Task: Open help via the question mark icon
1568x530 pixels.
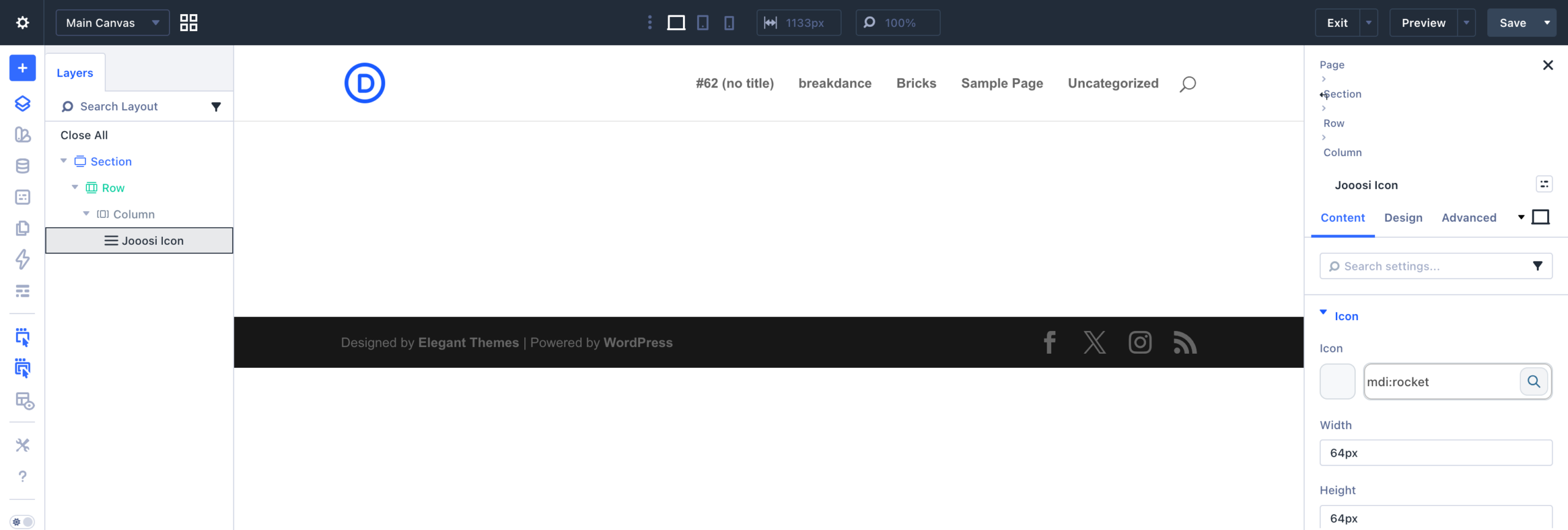Action: pyautogui.click(x=23, y=476)
